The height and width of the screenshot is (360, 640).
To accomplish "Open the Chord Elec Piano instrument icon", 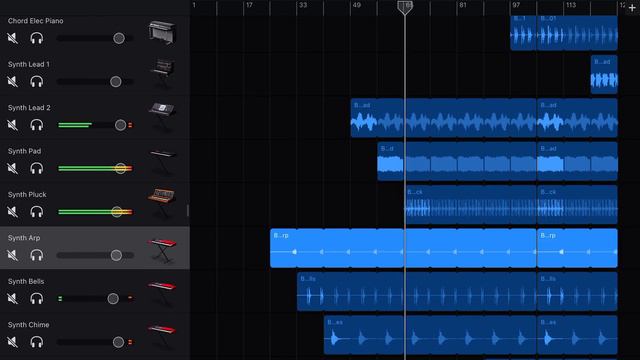I will tap(162, 32).
